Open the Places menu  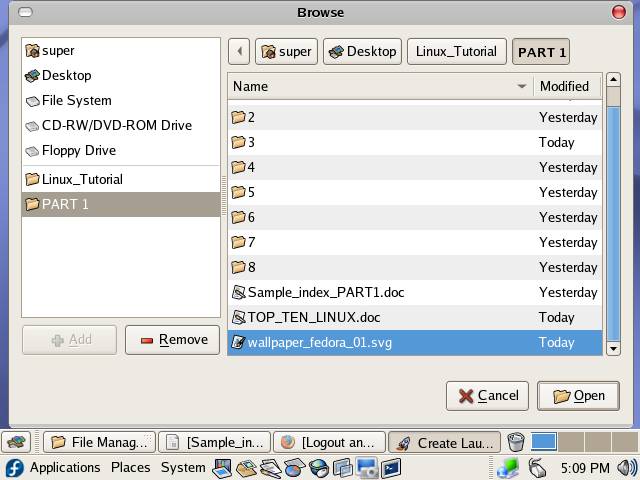coord(130,467)
